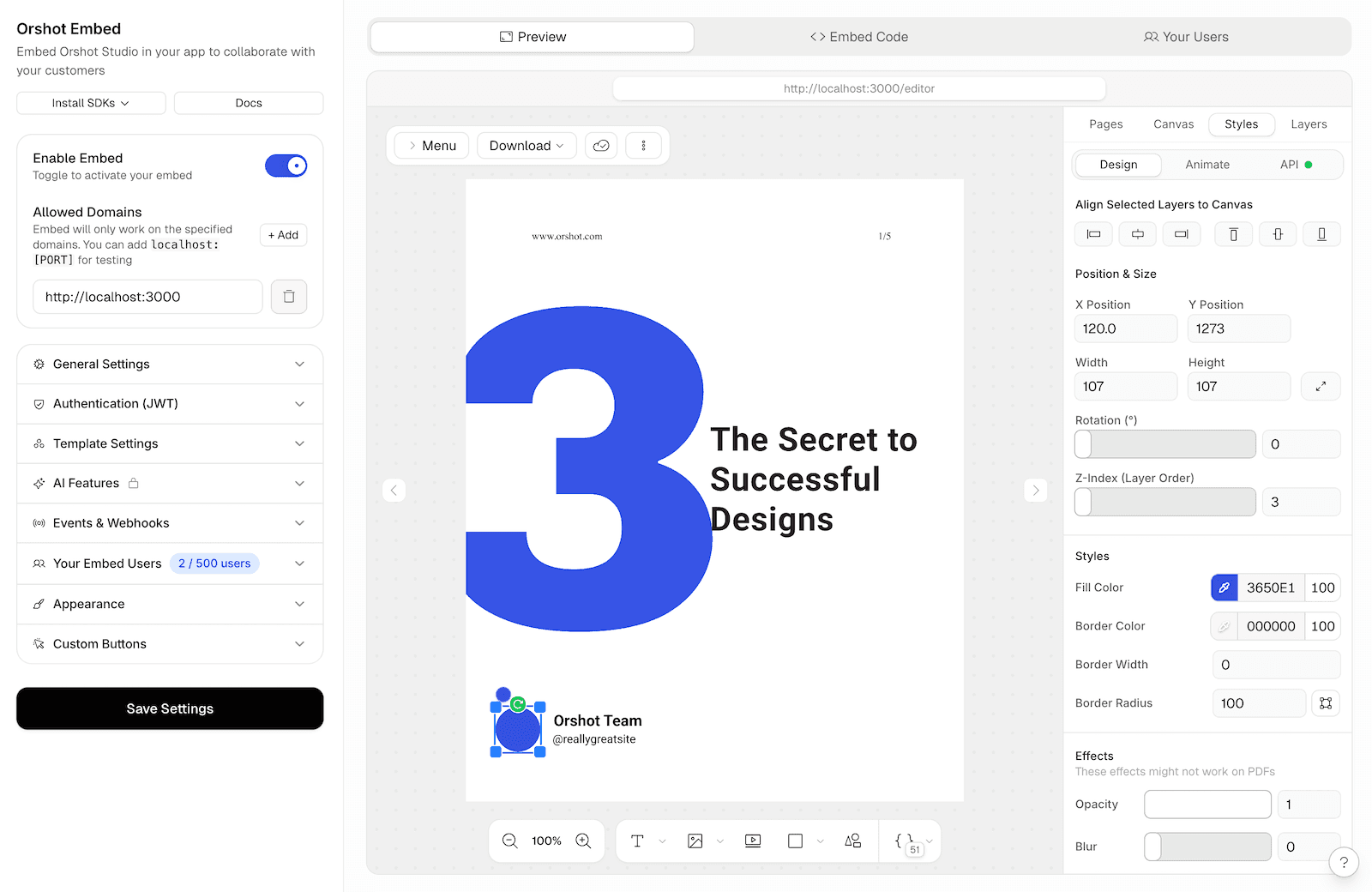The height and width of the screenshot is (892, 1372).
Task: Open the Download dropdown
Action: click(x=526, y=145)
